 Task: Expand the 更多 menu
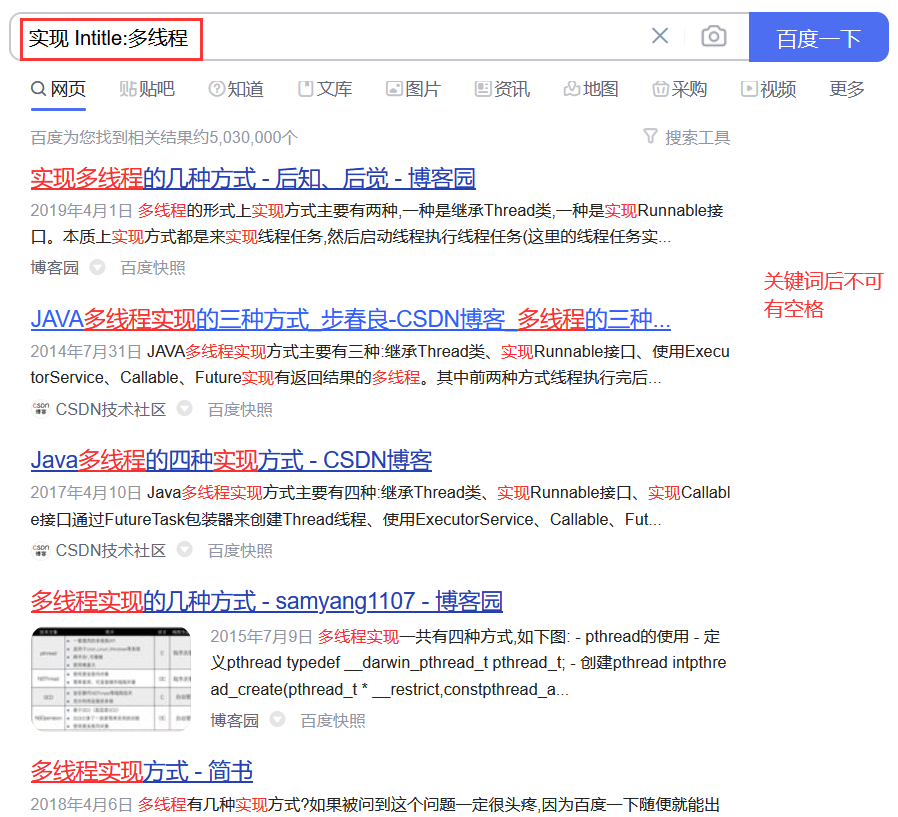[846, 89]
